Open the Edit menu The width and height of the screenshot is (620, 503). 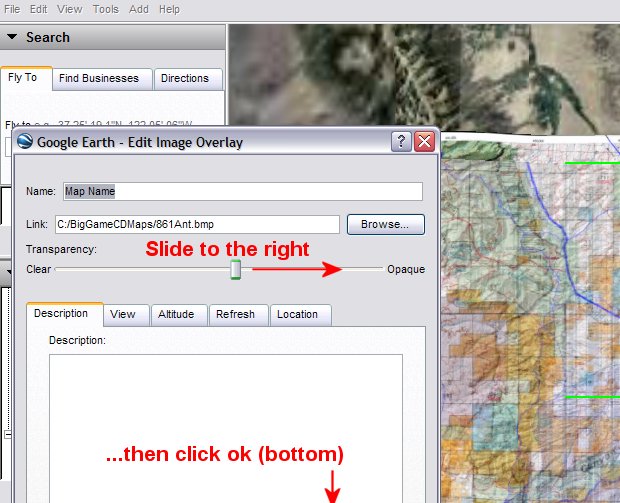(x=38, y=9)
